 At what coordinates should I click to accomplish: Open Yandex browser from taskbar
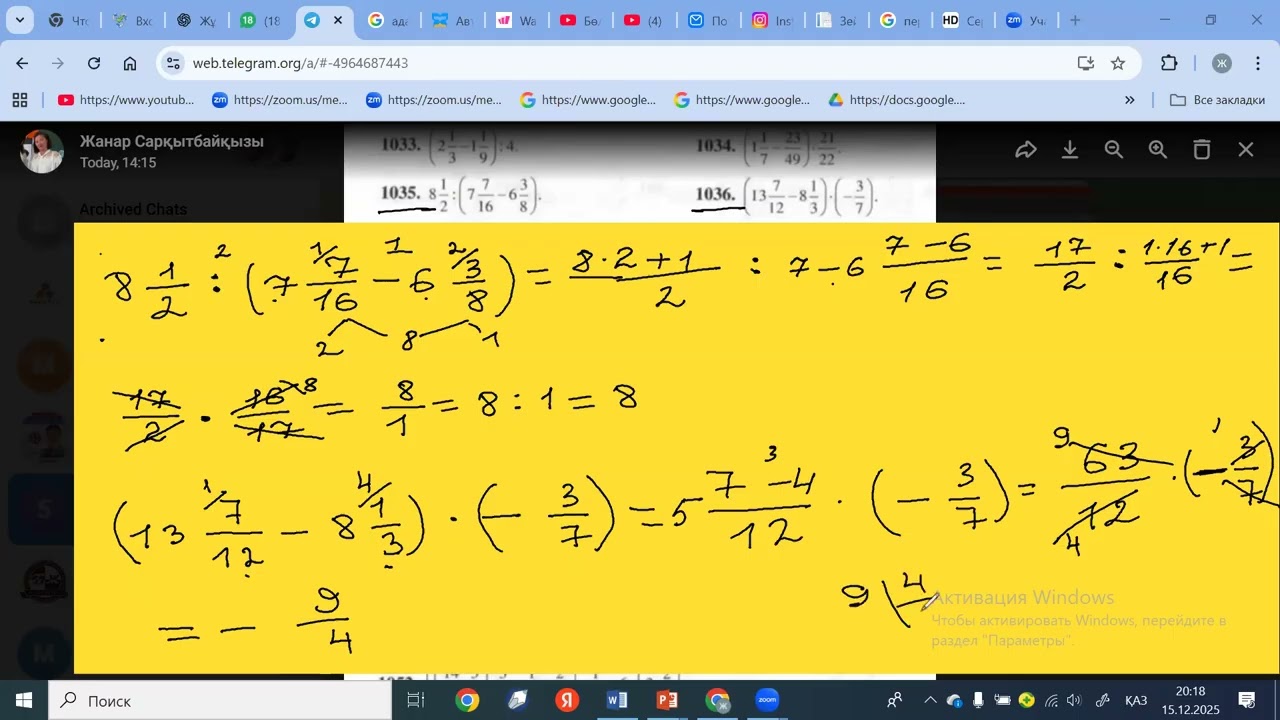567,700
